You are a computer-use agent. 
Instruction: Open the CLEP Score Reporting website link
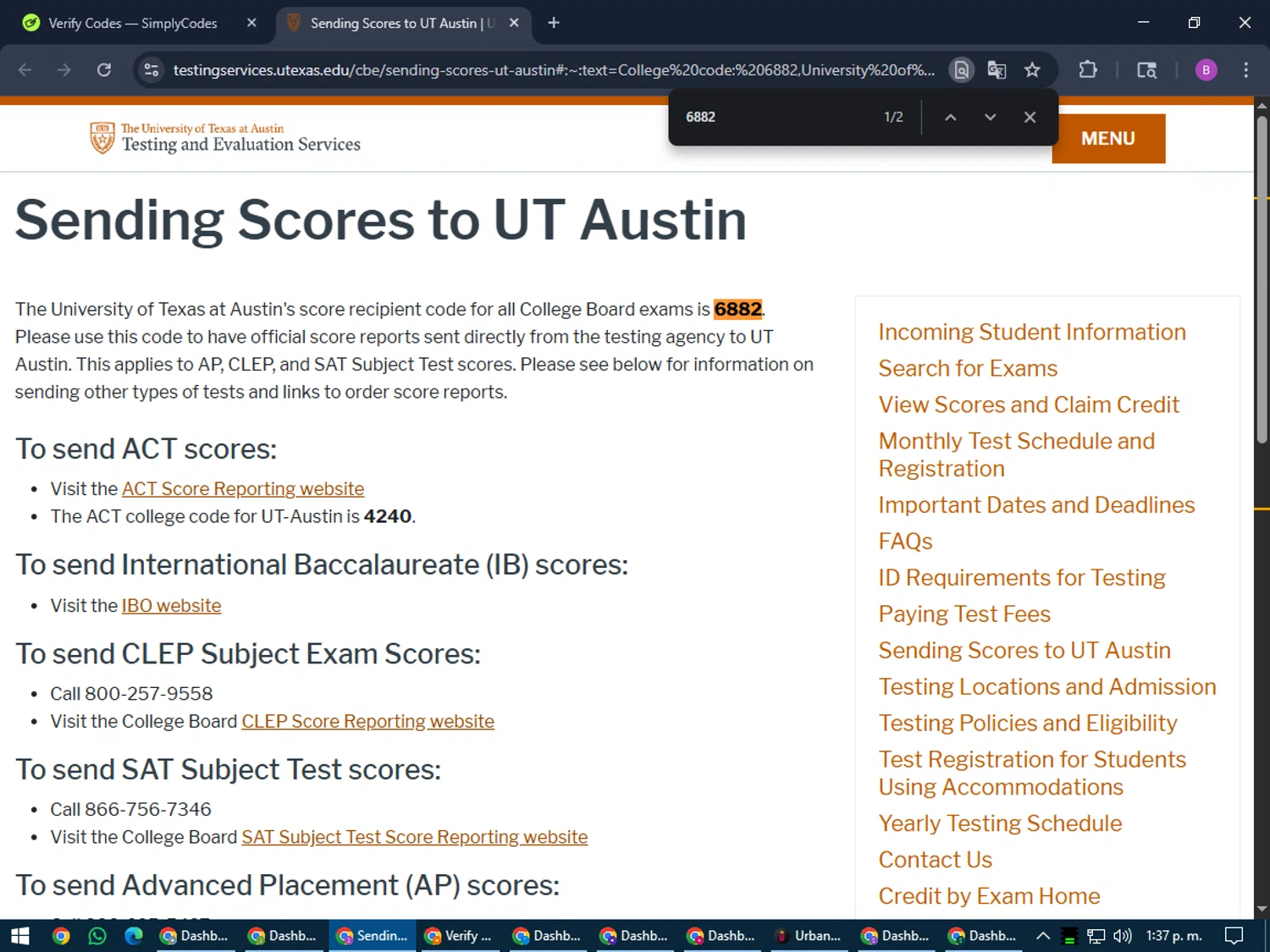pos(367,721)
